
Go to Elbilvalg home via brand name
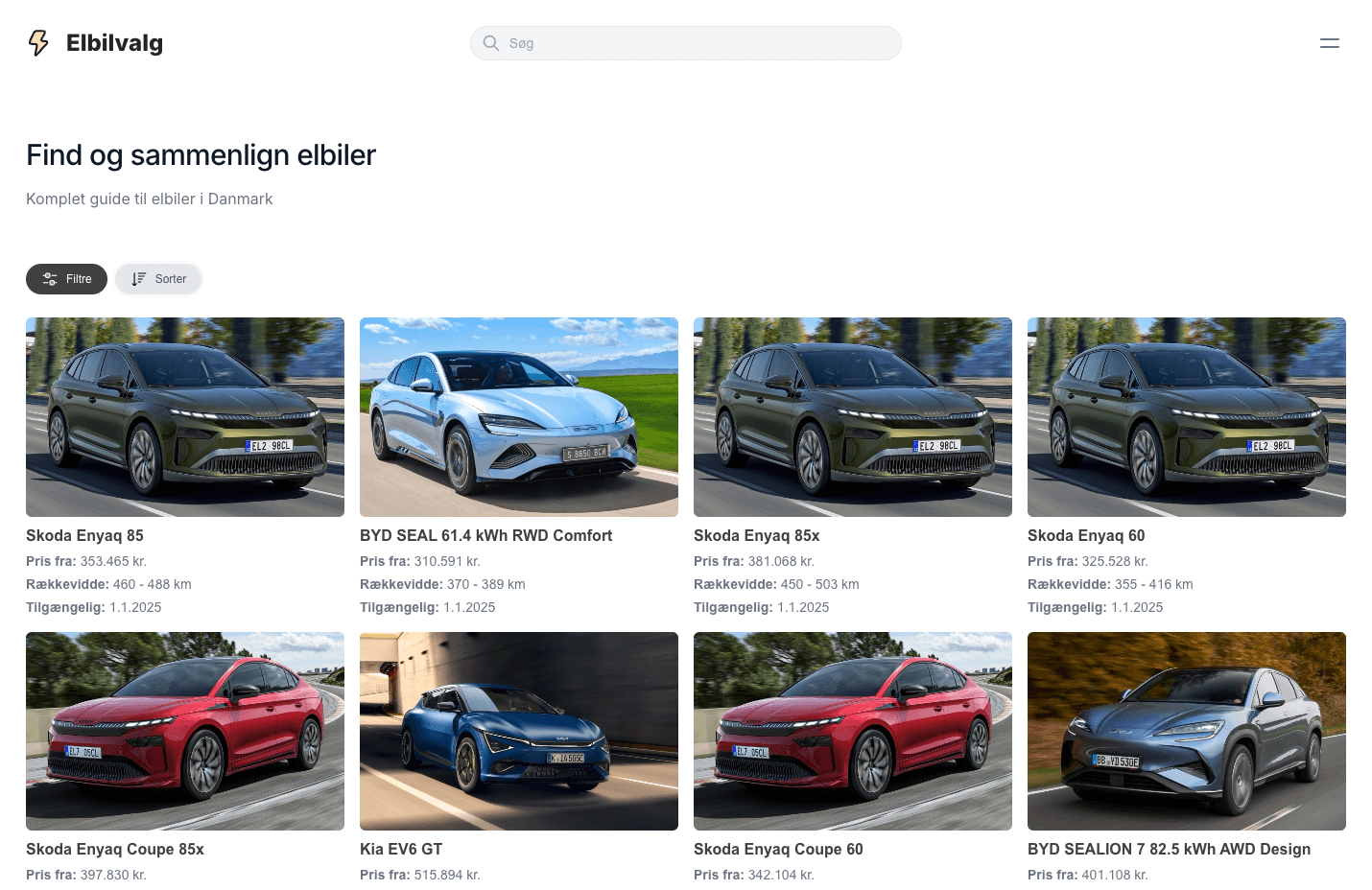[114, 43]
